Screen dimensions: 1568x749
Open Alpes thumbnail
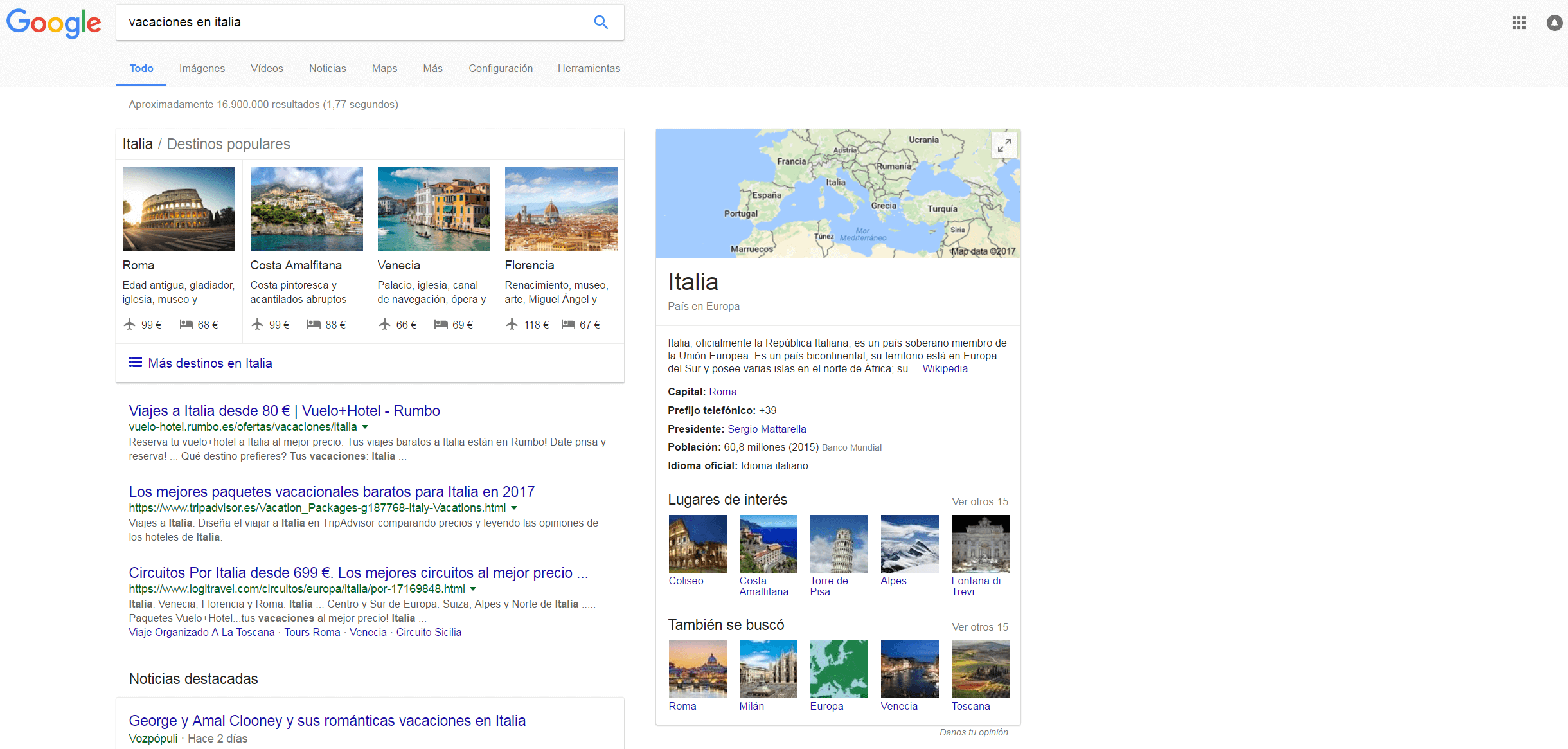(x=909, y=543)
